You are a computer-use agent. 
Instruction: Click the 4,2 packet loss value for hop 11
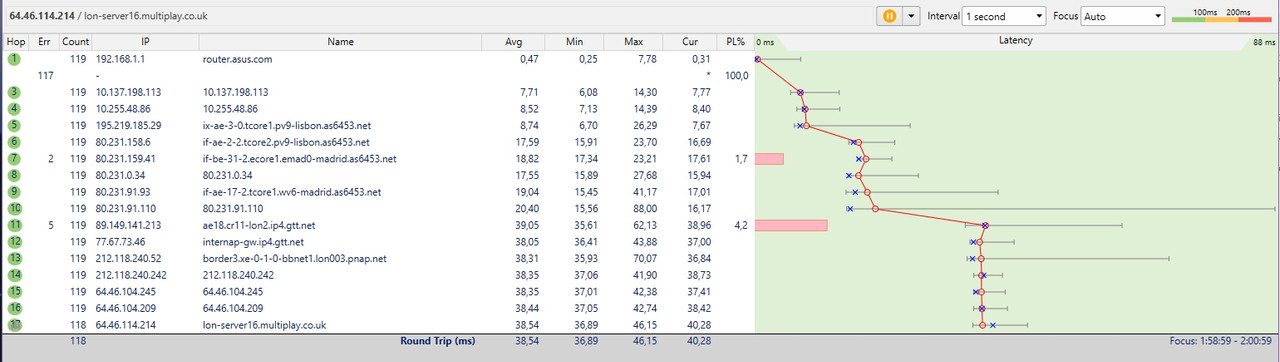(x=740, y=225)
